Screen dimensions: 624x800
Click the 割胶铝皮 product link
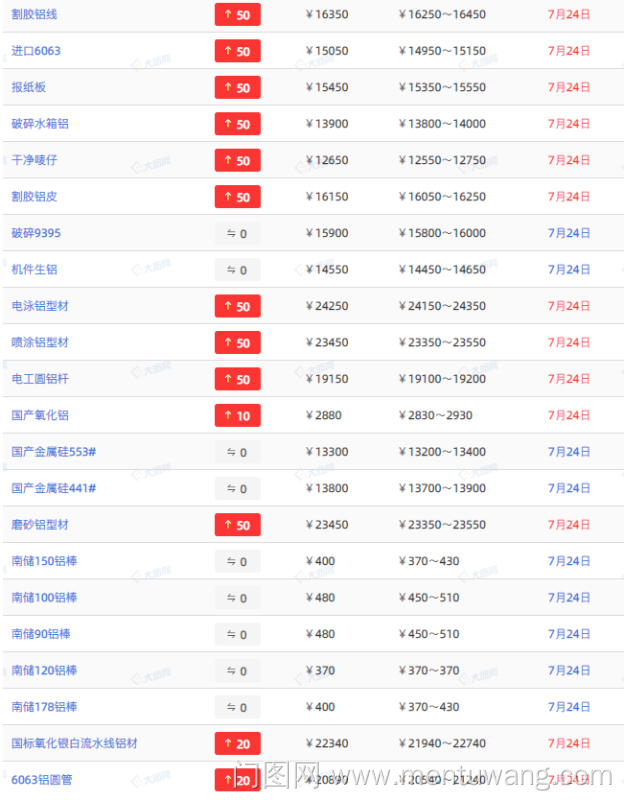click(35, 197)
